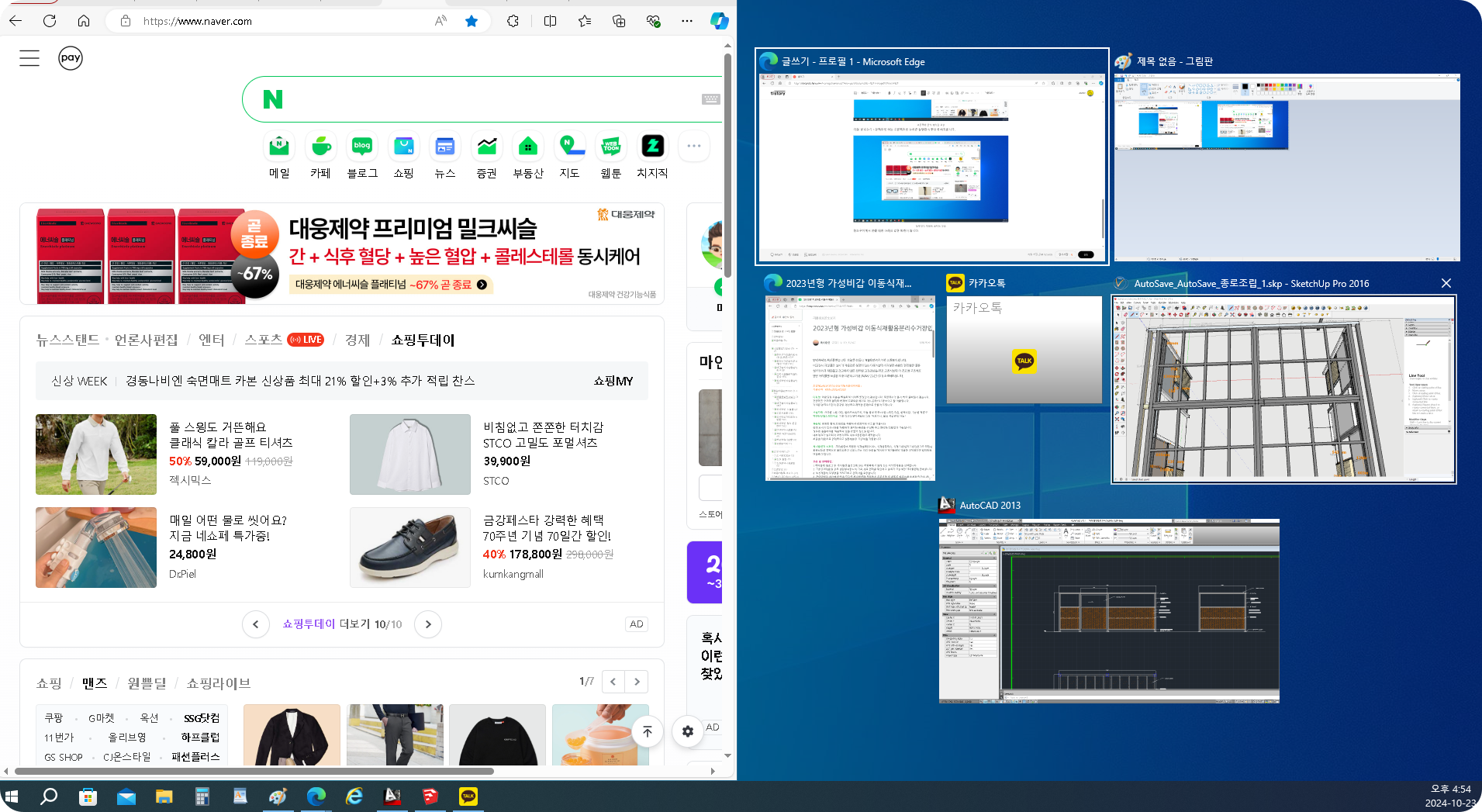Open 치지직 shortcut icon
This screenshot has width=1482, height=812.
(x=652, y=155)
